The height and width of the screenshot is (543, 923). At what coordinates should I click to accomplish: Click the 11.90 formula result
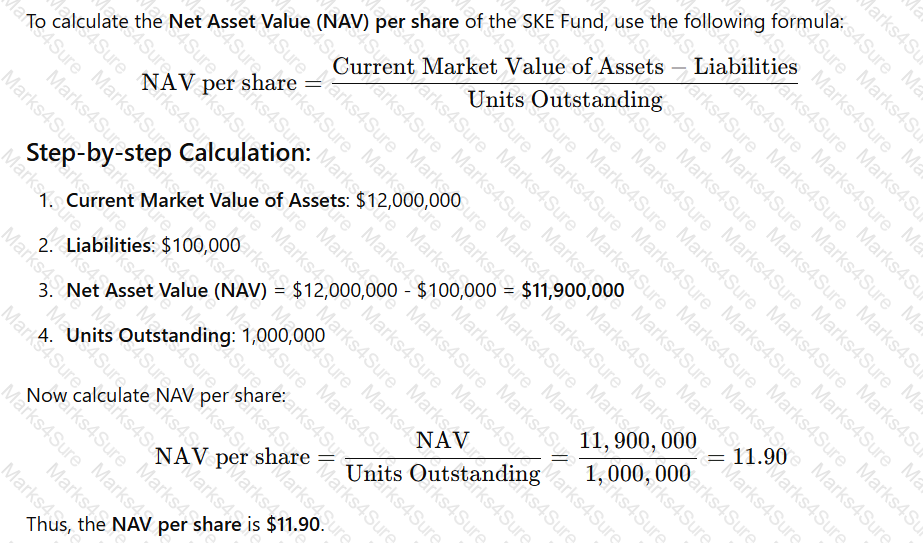point(760,457)
